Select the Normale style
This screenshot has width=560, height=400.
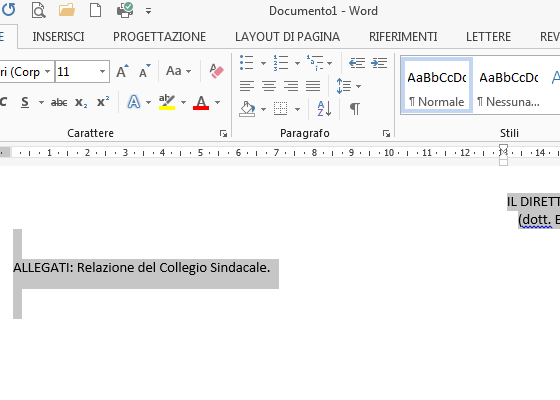click(437, 86)
